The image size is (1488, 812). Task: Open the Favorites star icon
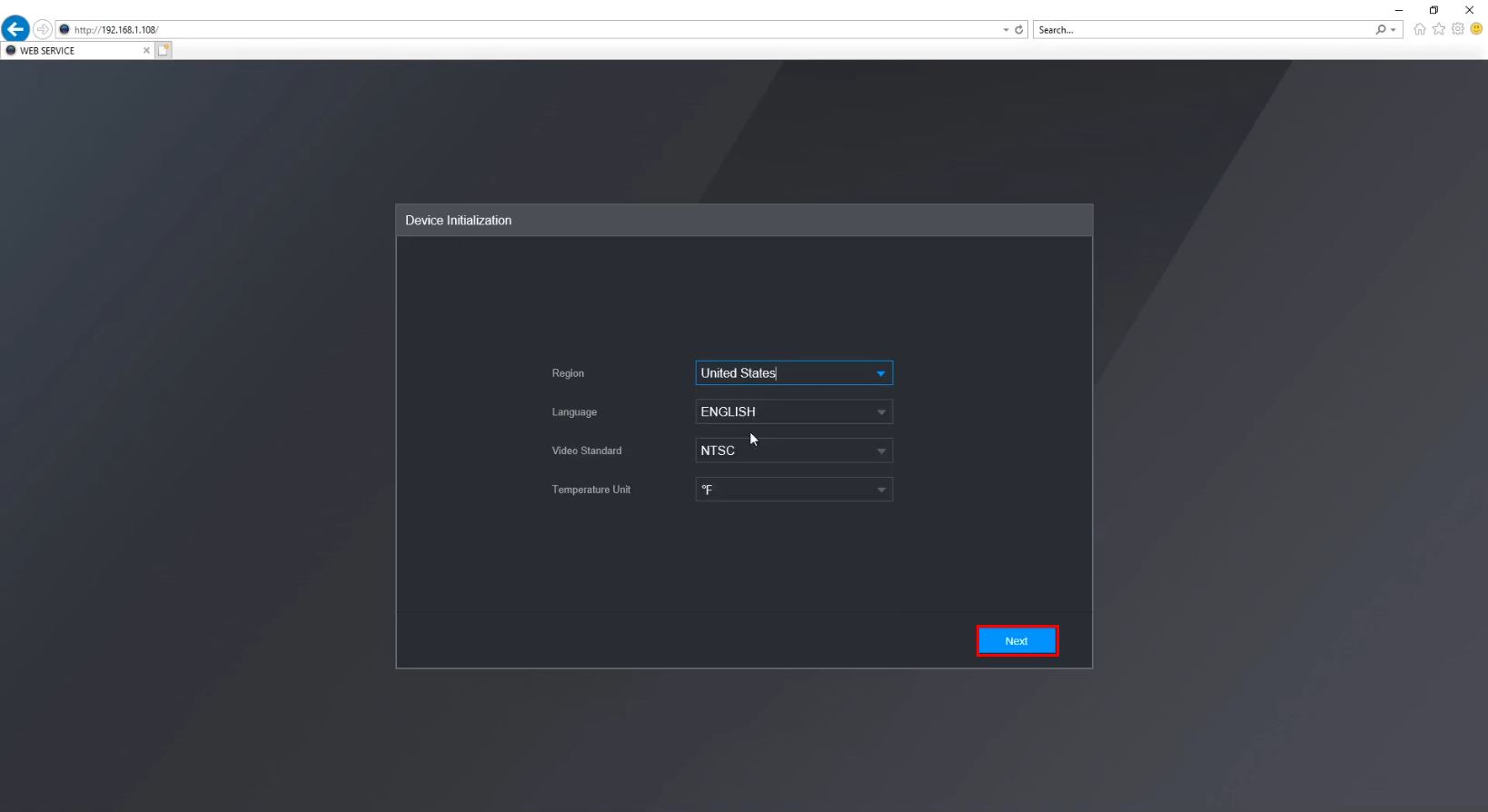coord(1439,29)
